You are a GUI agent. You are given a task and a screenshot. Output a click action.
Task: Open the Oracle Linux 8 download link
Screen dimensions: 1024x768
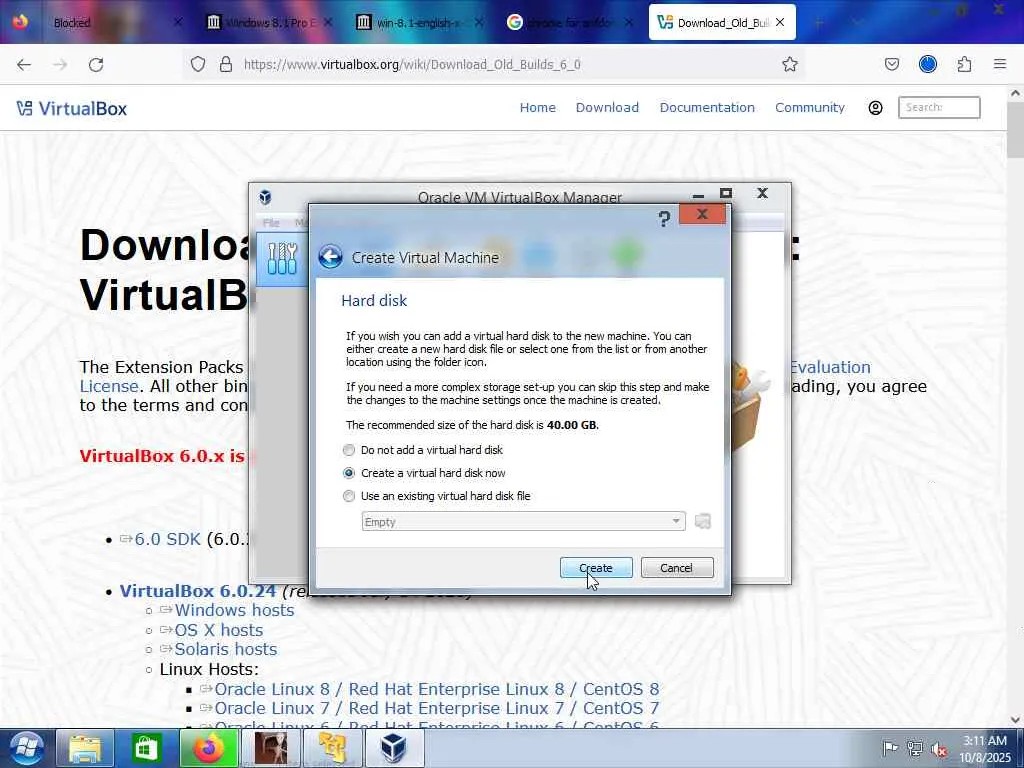[x=436, y=689]
